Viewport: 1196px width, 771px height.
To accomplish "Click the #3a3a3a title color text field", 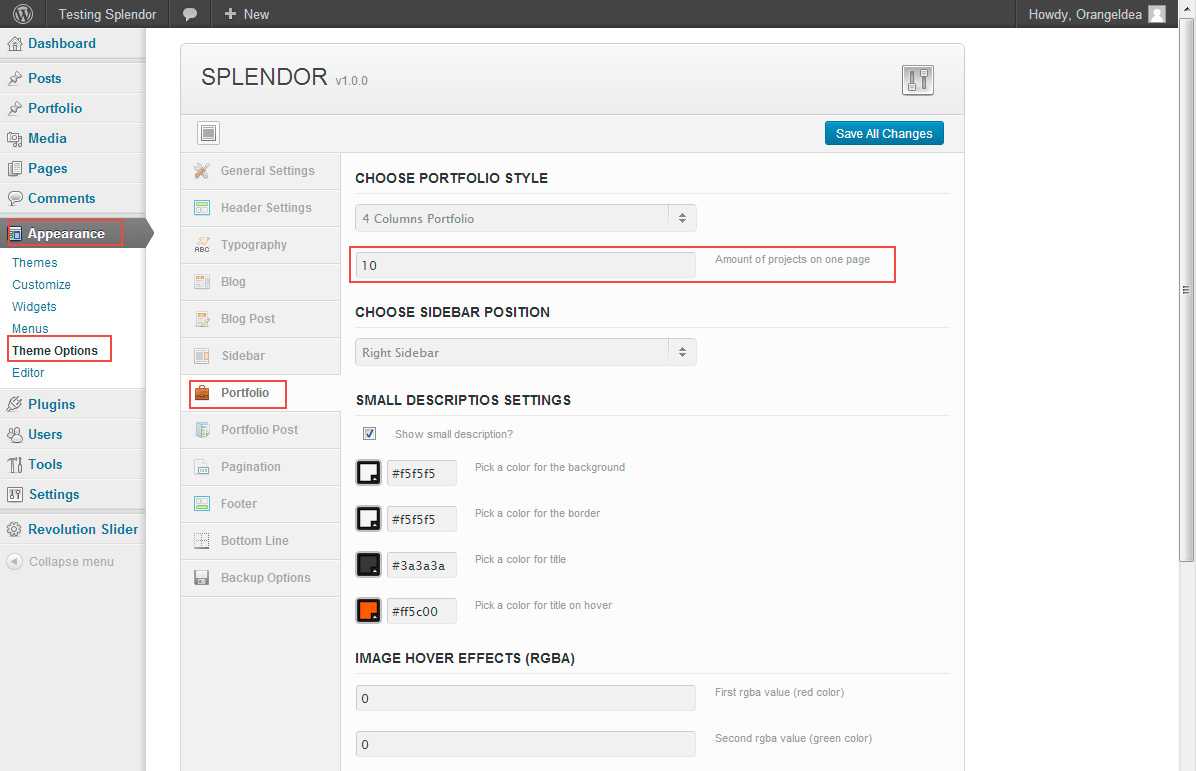I will (422, 565).
